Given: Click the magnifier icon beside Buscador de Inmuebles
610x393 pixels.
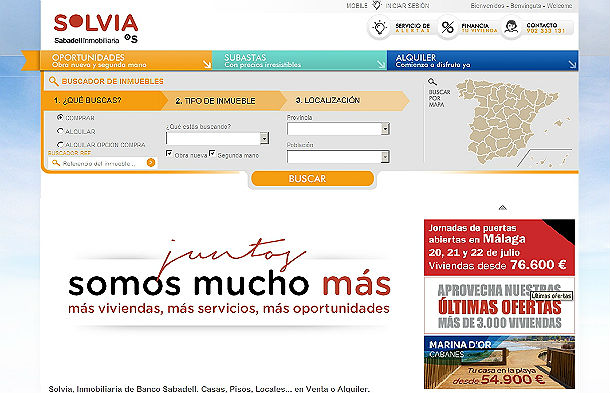Looking at the screenshot, I should click(x=53, y=81).
